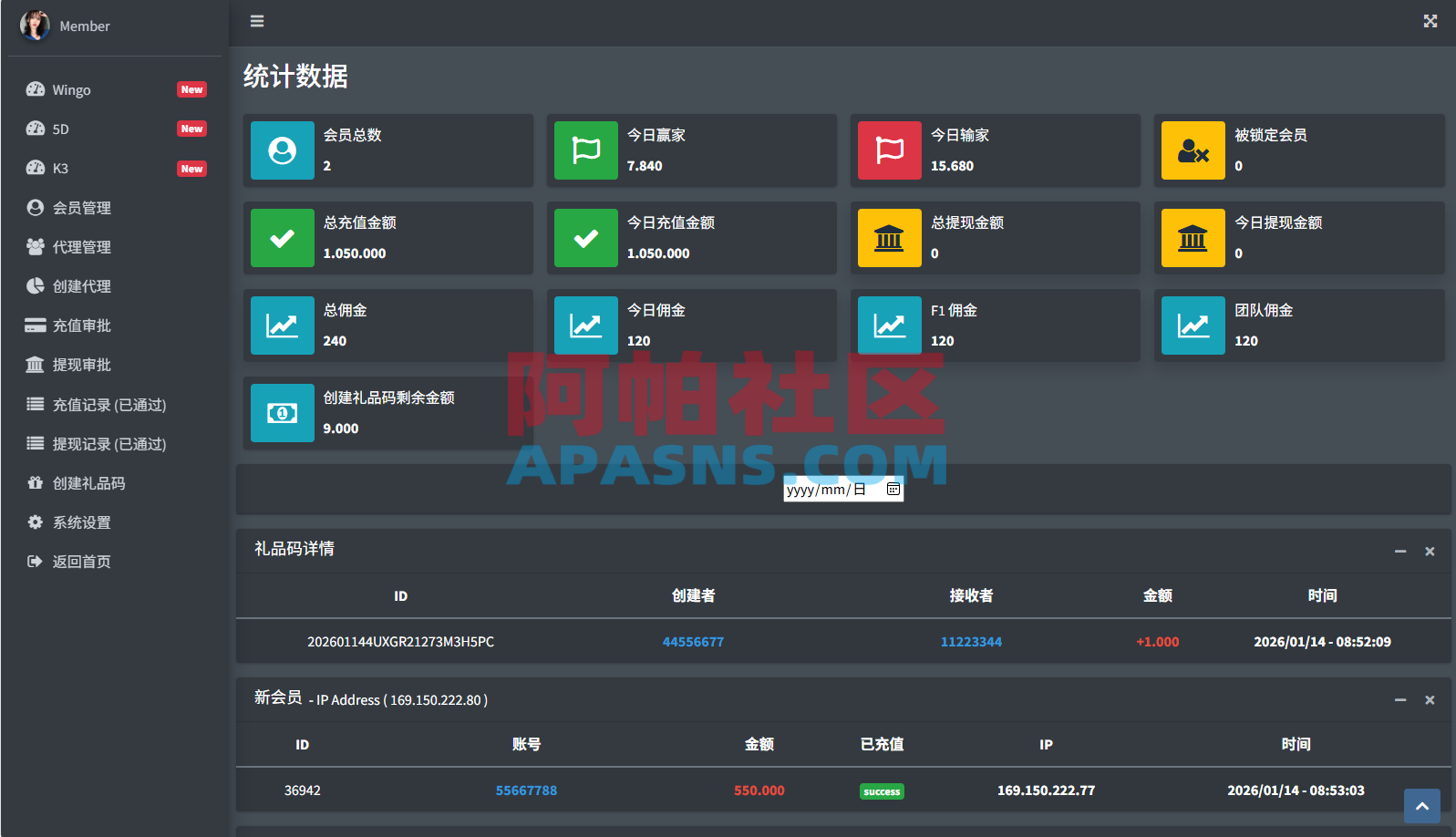The height and width of the screenshot is (837, 1456).
Task: Open the K3 game menu
Action: click(115, 168)
